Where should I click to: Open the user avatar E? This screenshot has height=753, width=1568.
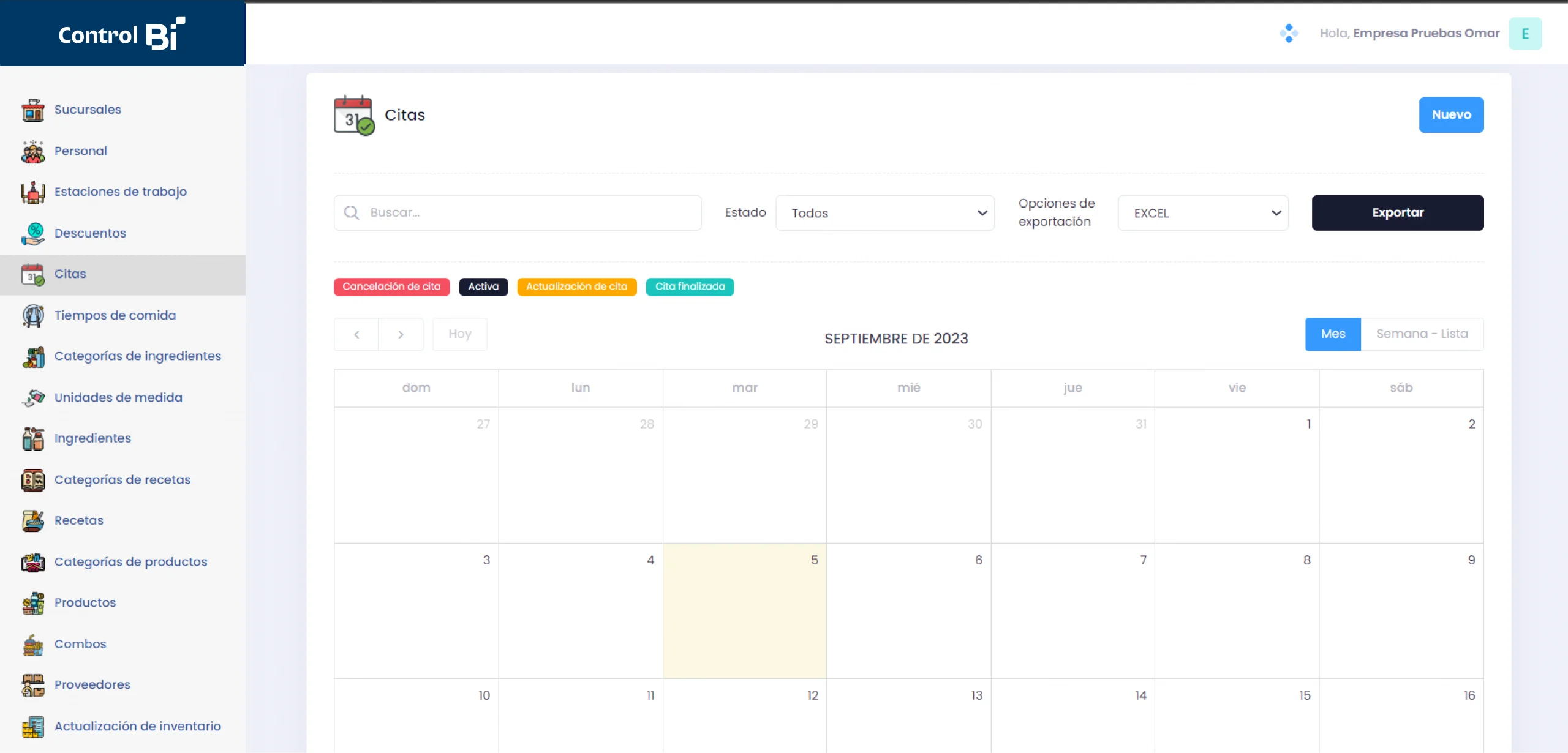[1525, 33]
